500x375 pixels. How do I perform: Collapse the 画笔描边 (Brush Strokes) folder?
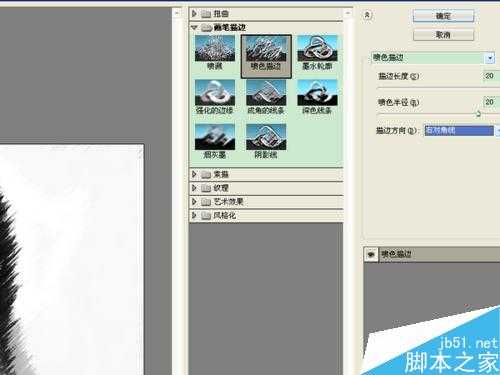[x=194, y=27]
